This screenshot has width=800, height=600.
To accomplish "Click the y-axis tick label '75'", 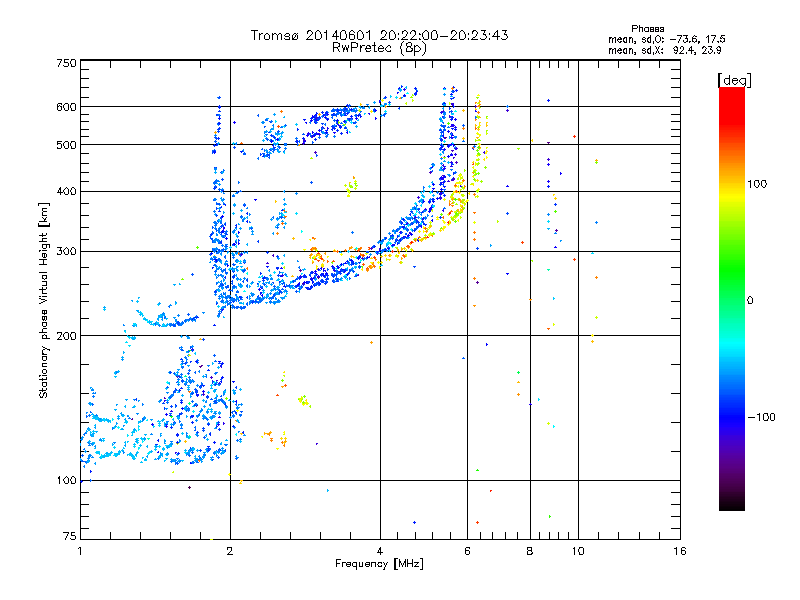I will click(70, 536).
